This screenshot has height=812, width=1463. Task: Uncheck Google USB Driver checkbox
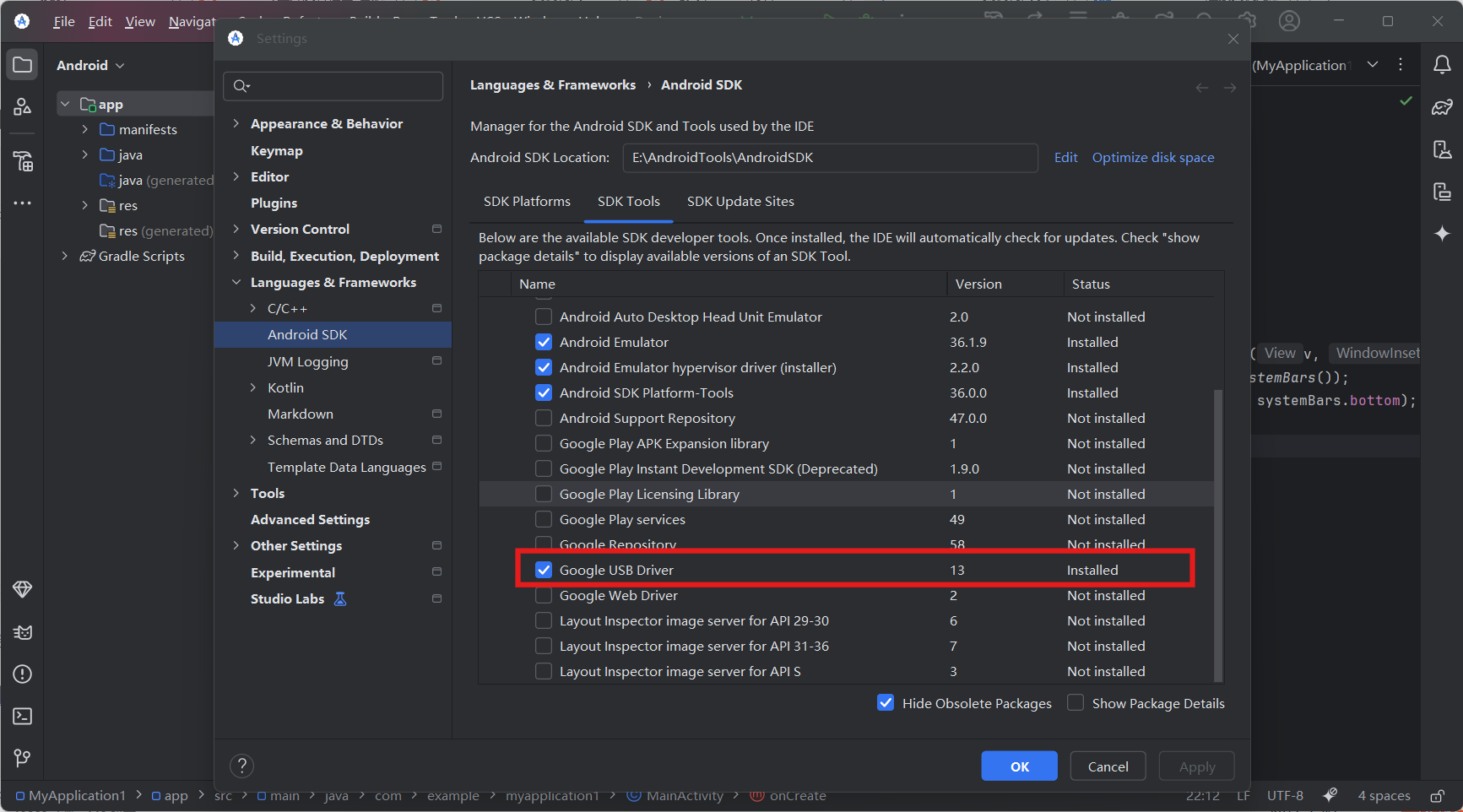click(544, 570)
